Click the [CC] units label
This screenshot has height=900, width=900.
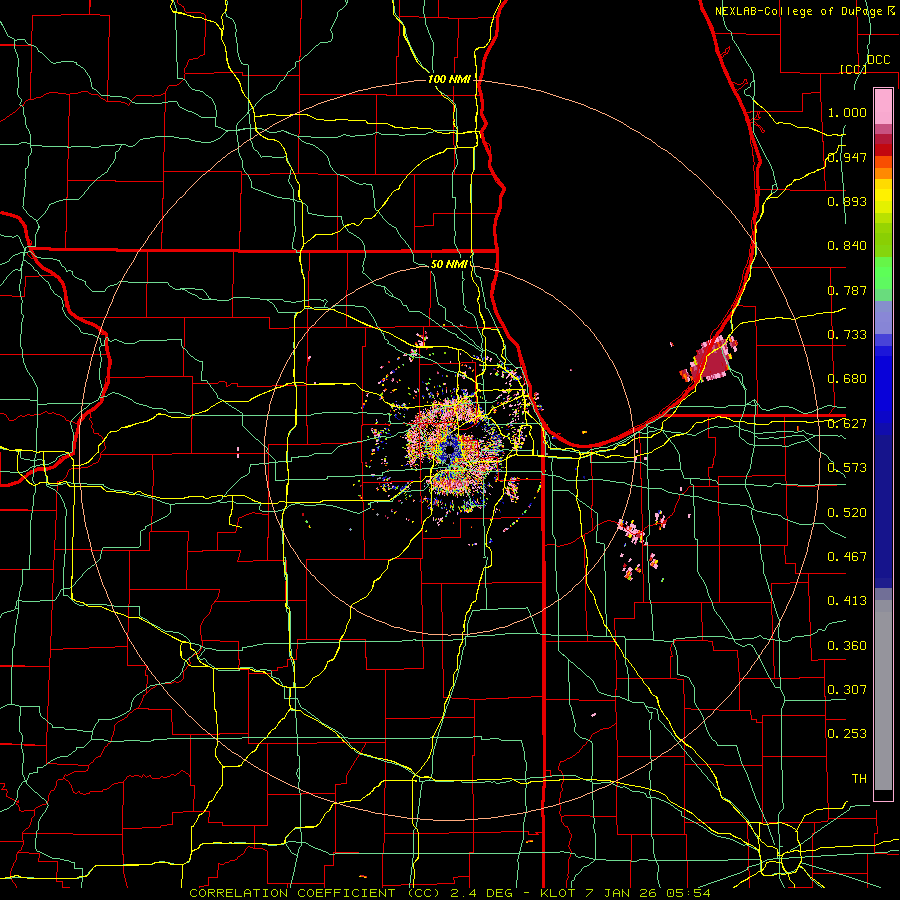853,69
